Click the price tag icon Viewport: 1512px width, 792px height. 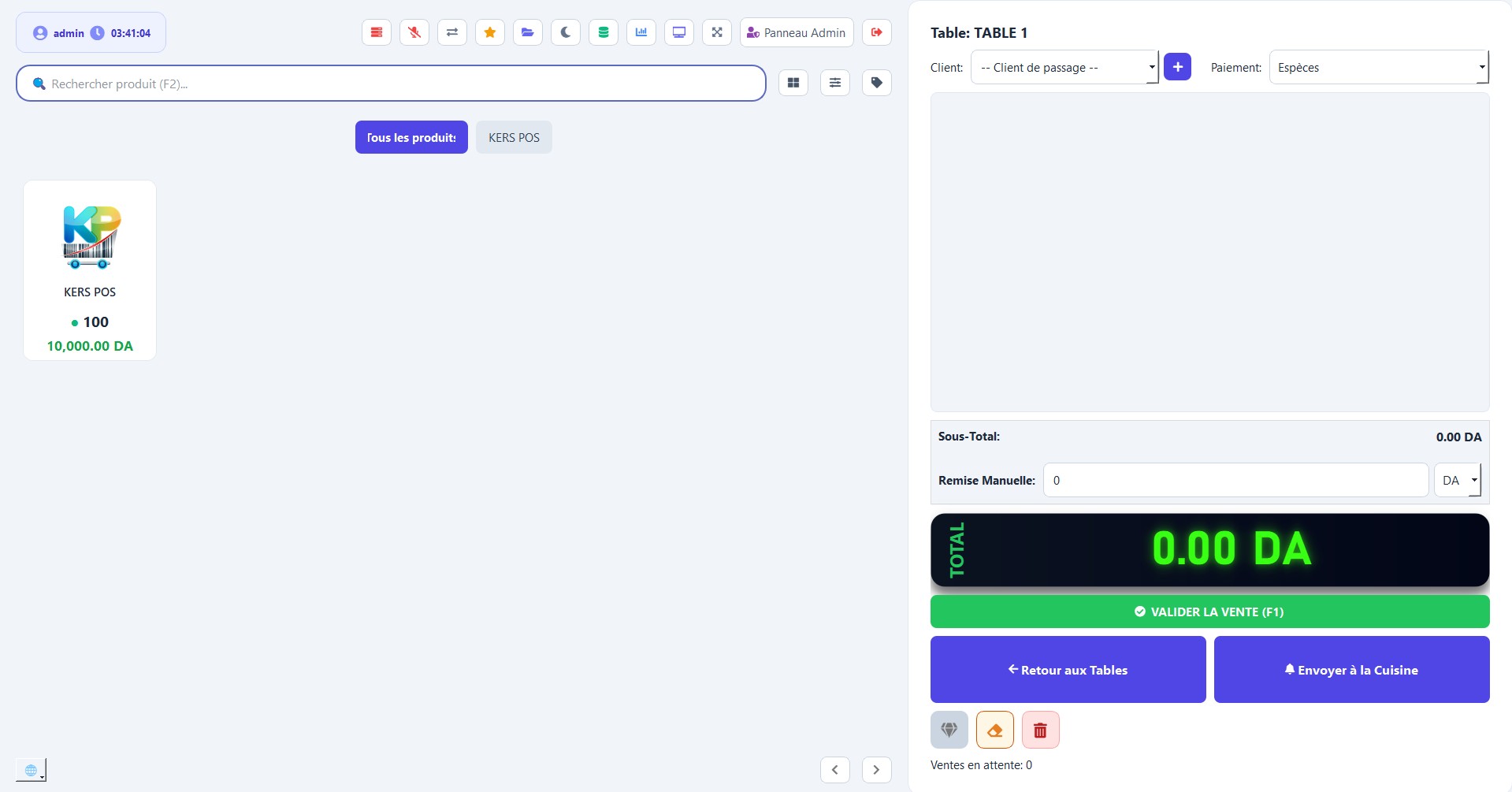pyautogui.click(x=876, y=83)
